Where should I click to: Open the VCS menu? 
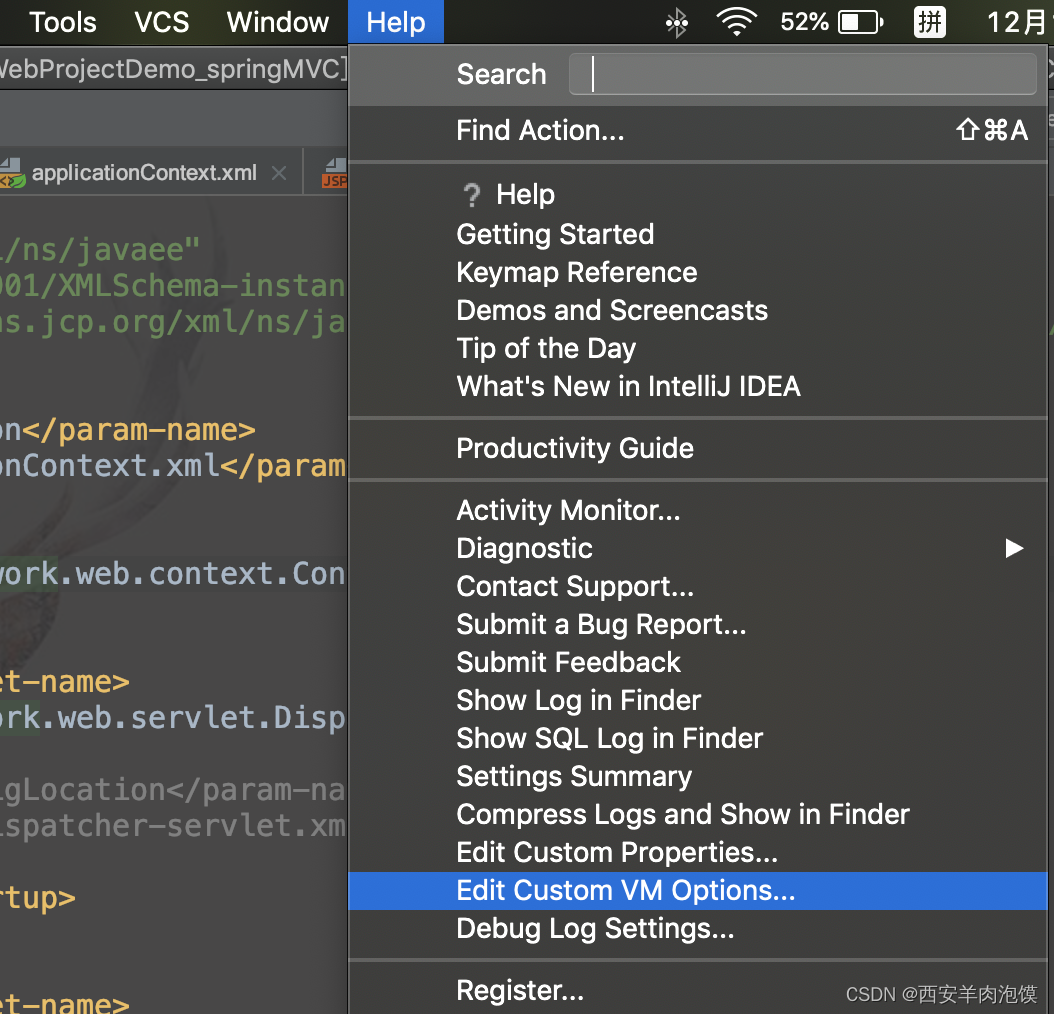coord(161,22)
